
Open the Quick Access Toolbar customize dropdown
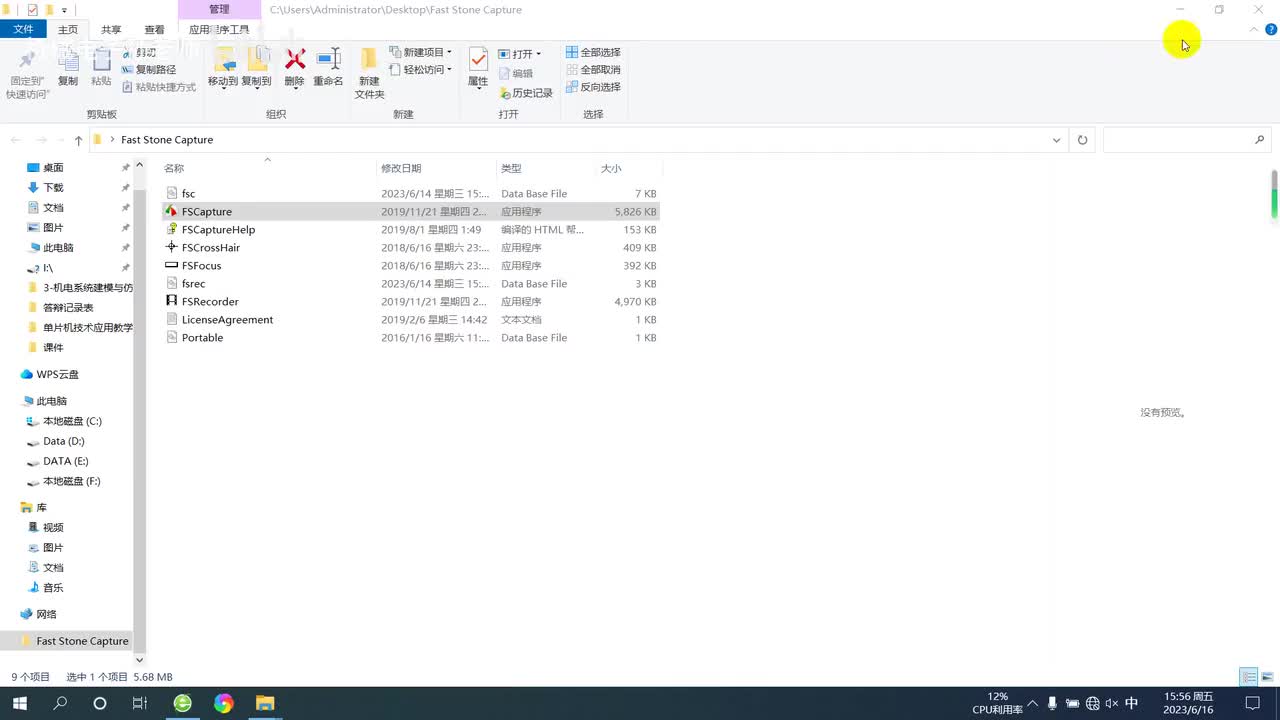point(64,10)
